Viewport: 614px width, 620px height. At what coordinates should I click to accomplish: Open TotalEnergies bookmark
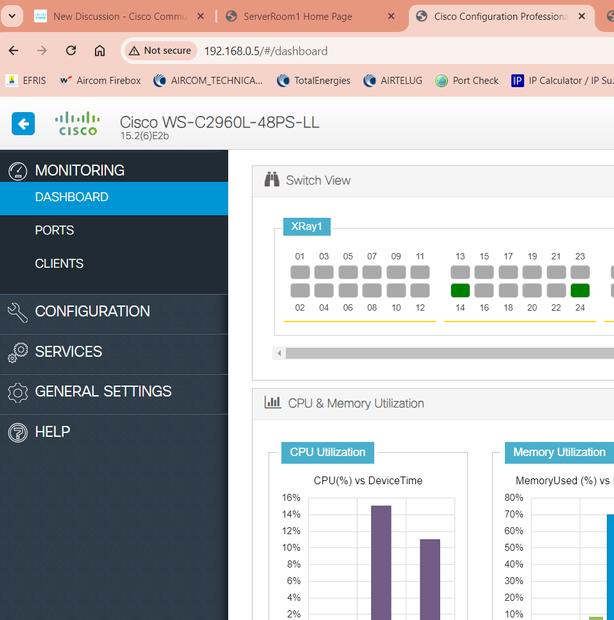click(314, 81)
